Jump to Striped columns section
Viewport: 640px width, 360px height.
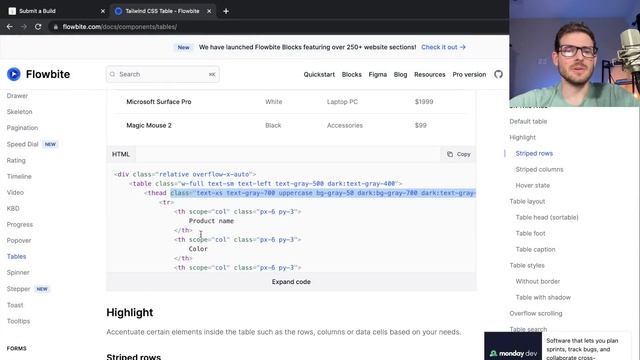(x=539, y=169)
